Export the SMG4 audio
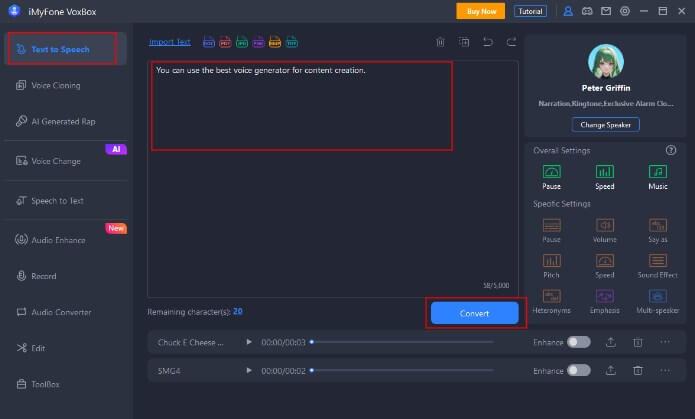Viewport: 695px width, 419px height. point(611,370)
